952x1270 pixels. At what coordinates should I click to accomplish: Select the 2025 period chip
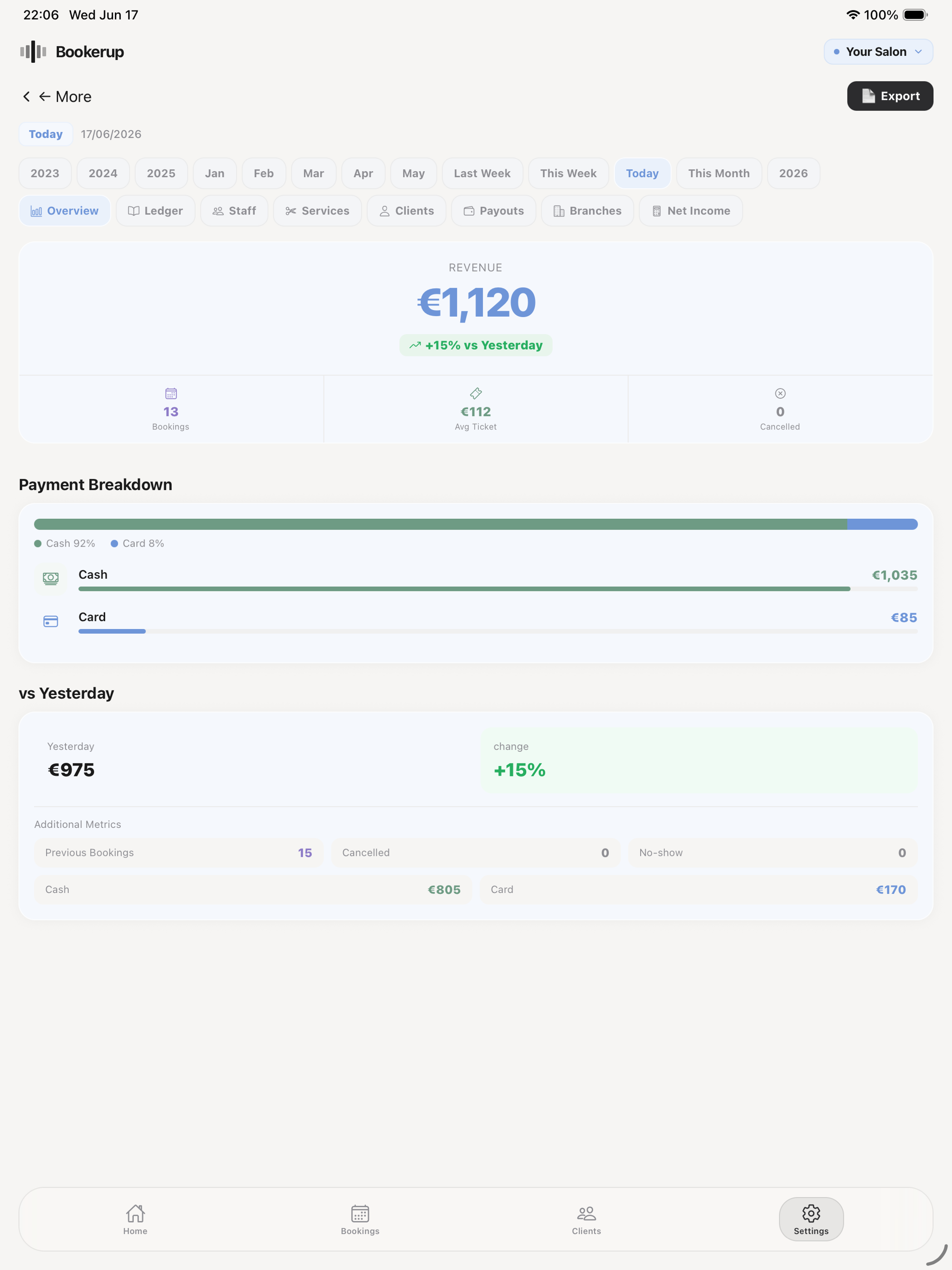(x=161, y=173)
